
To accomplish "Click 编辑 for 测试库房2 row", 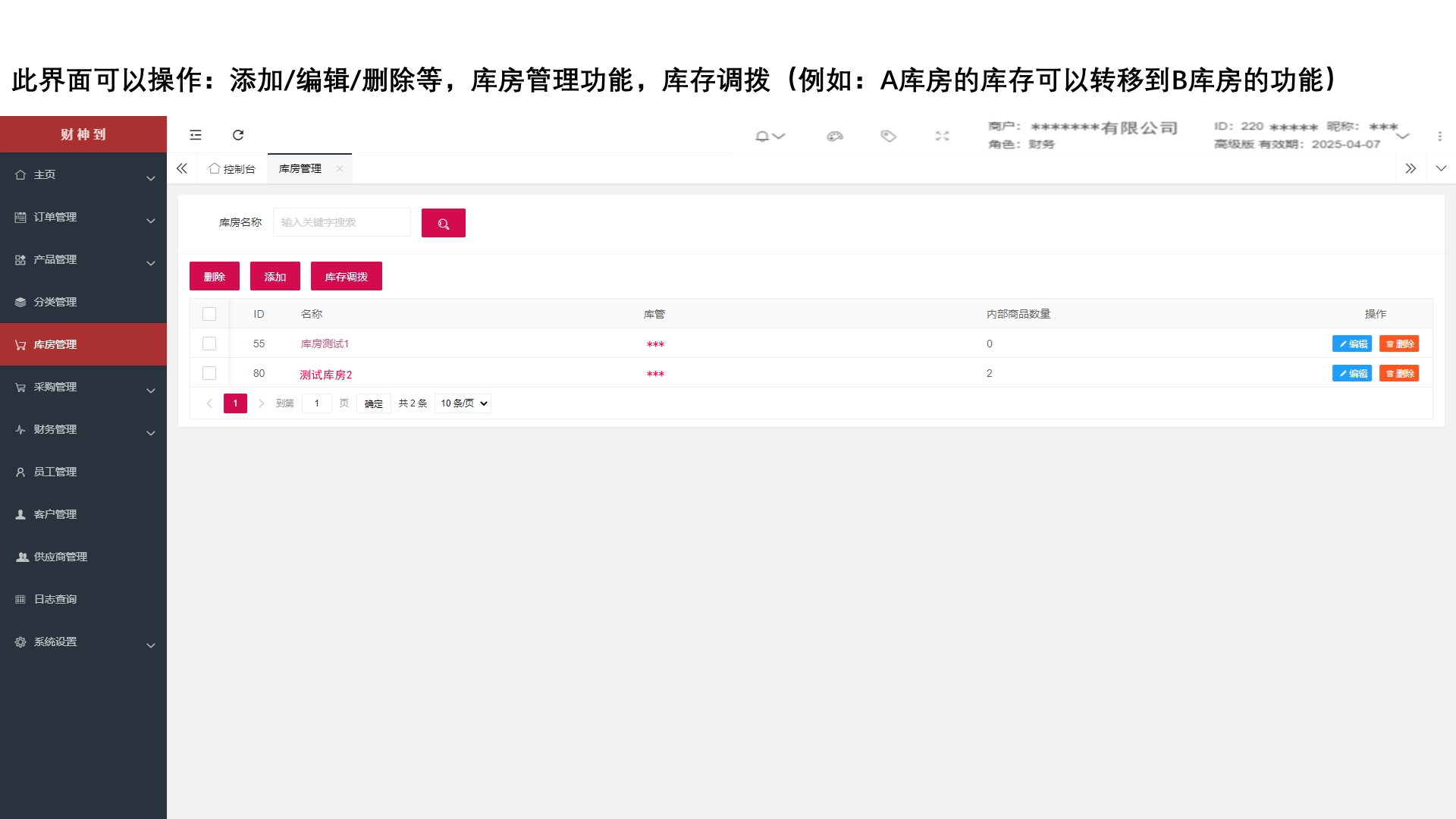I will (1351, 374).
